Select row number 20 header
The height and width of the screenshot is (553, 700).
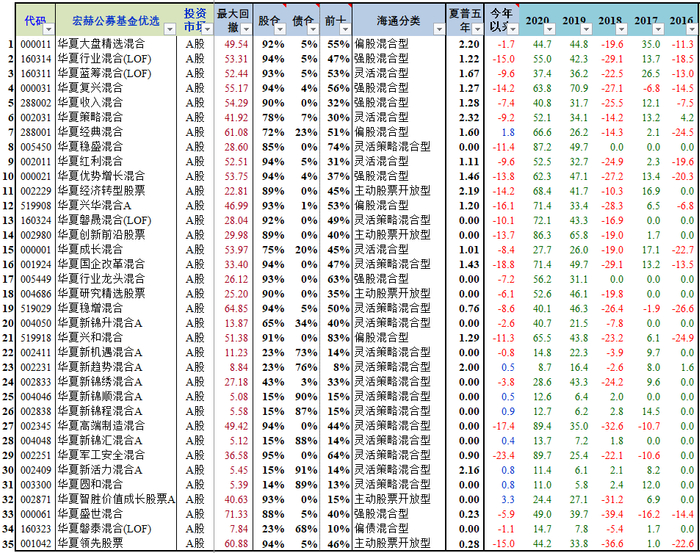click(x=8, y=323)
